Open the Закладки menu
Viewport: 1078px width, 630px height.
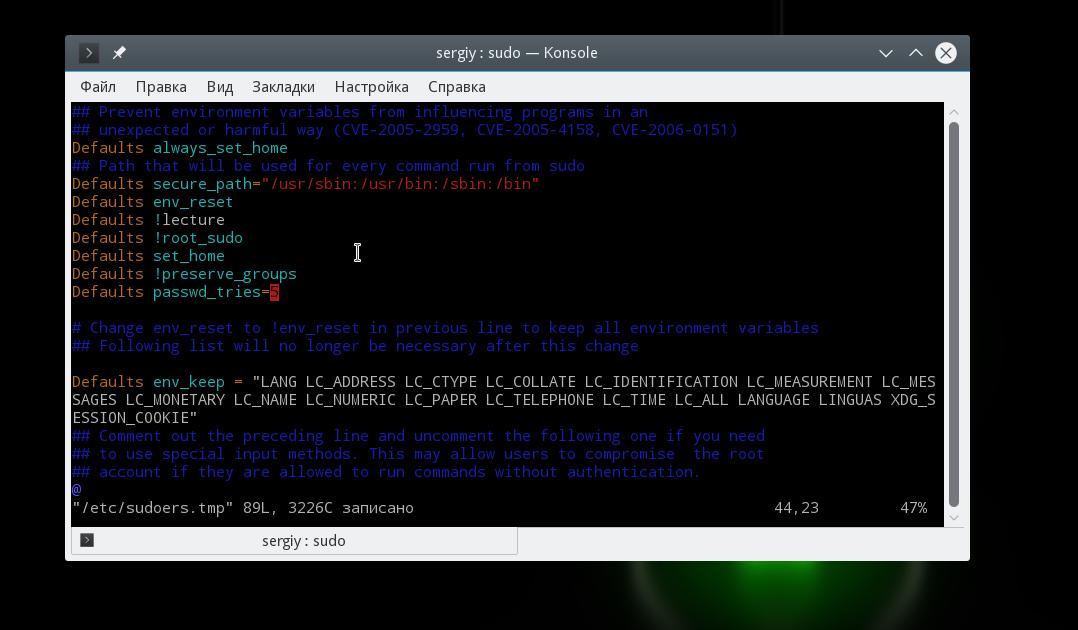tap(283, 87)
